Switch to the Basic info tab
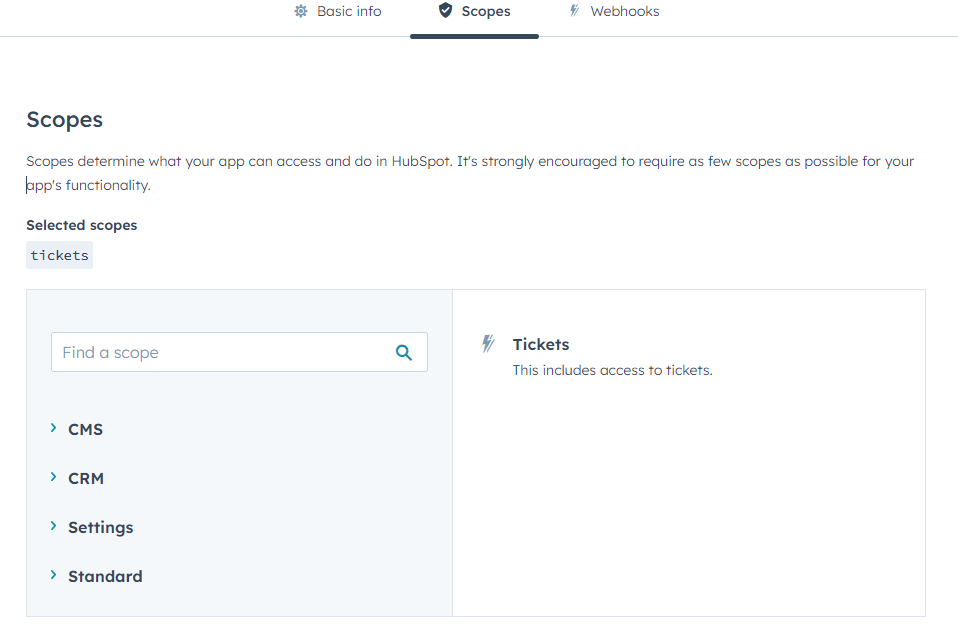The width and height of the screenshot is (958, 641). [348, 12]
